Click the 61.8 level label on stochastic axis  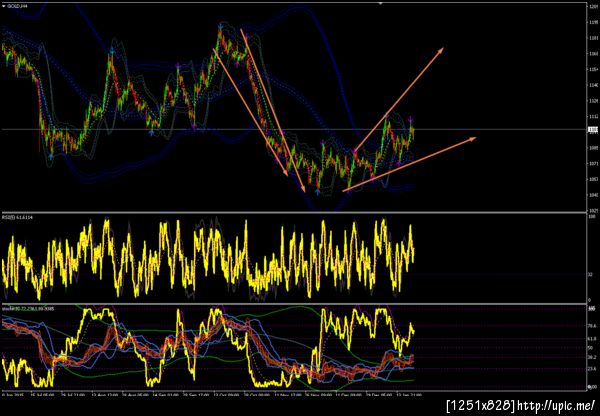coord(592,339)
